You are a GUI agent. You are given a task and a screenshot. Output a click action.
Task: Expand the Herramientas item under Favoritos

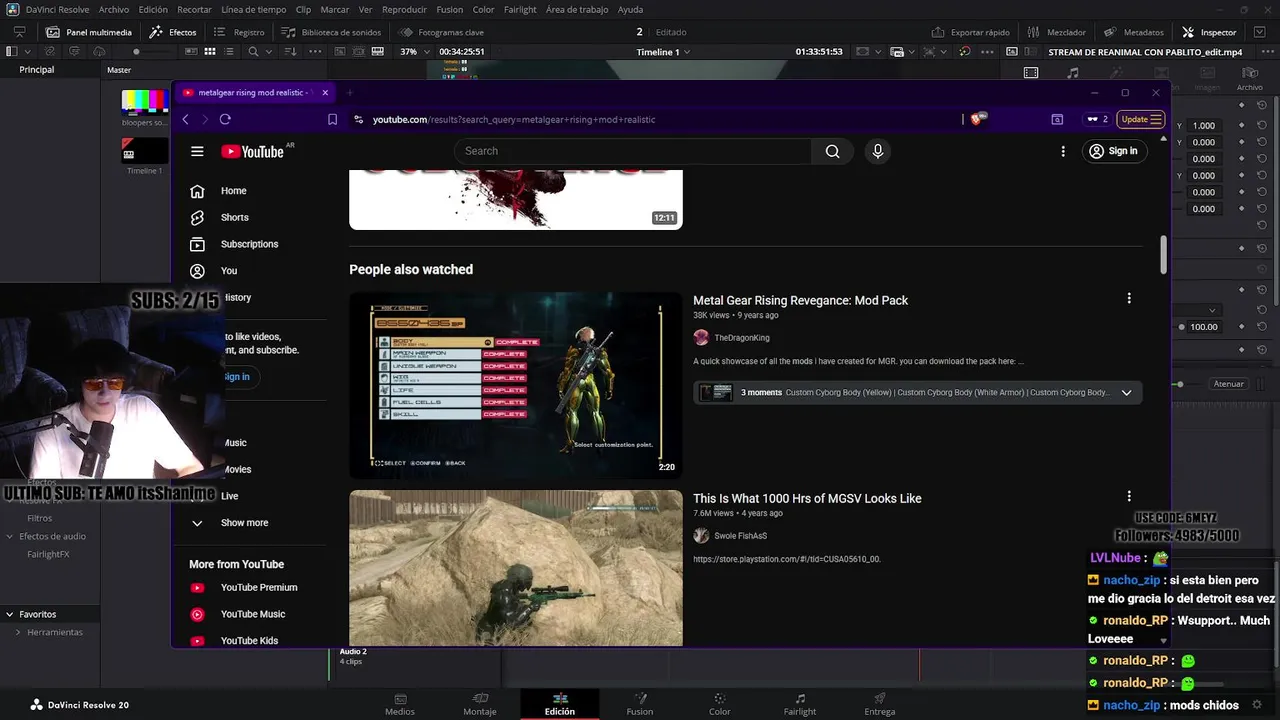coord(18,632)
